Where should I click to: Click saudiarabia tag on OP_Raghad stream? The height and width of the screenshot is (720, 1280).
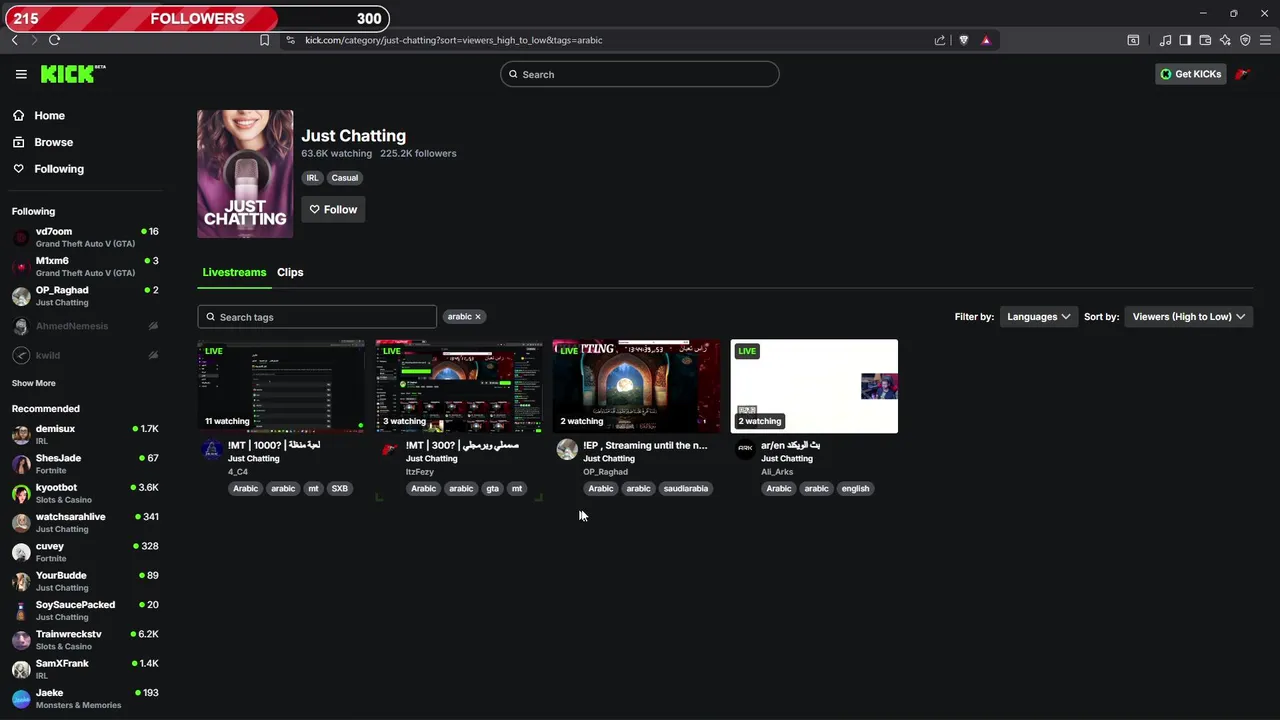(686, 489)
